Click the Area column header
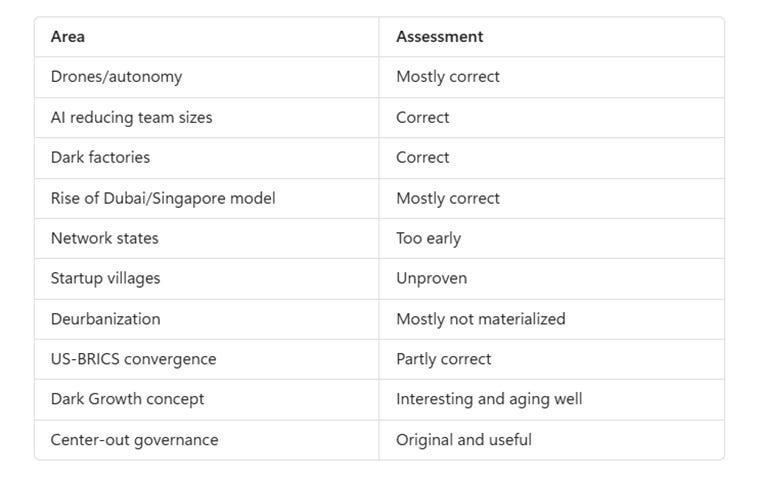This screenshot has width=762, height=481. [x=68, y=36]
